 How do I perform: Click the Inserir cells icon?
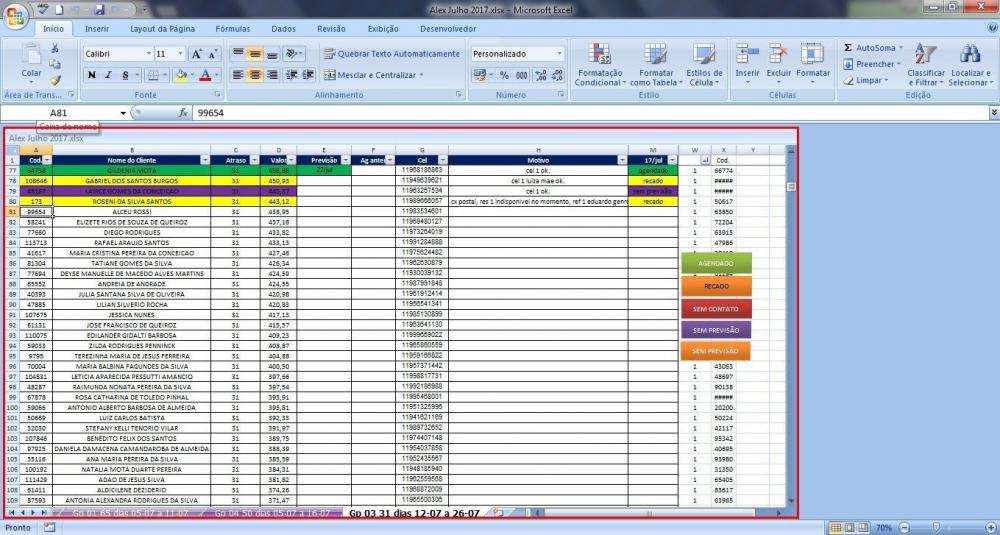click(x=747, y=54)
